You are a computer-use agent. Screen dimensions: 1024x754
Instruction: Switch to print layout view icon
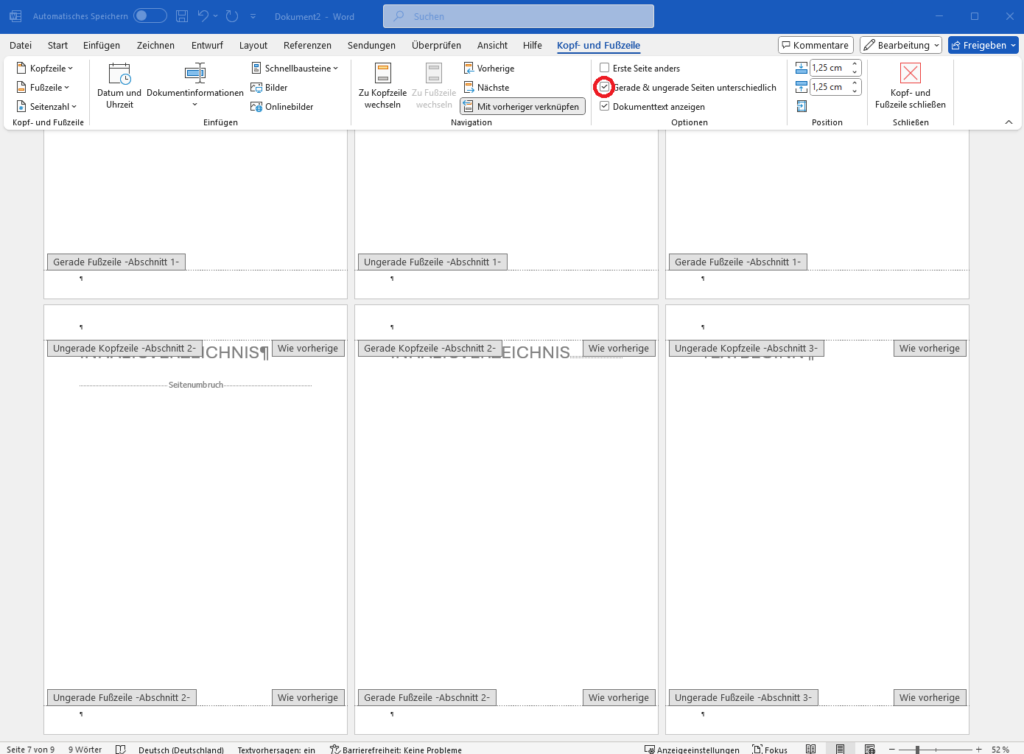coord(840,749)
